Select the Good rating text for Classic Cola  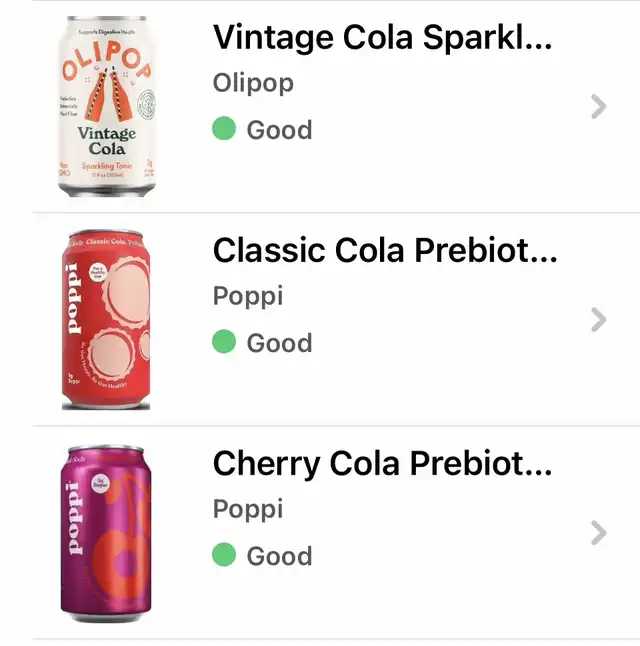pyautogui.click(x=279, y=343)
